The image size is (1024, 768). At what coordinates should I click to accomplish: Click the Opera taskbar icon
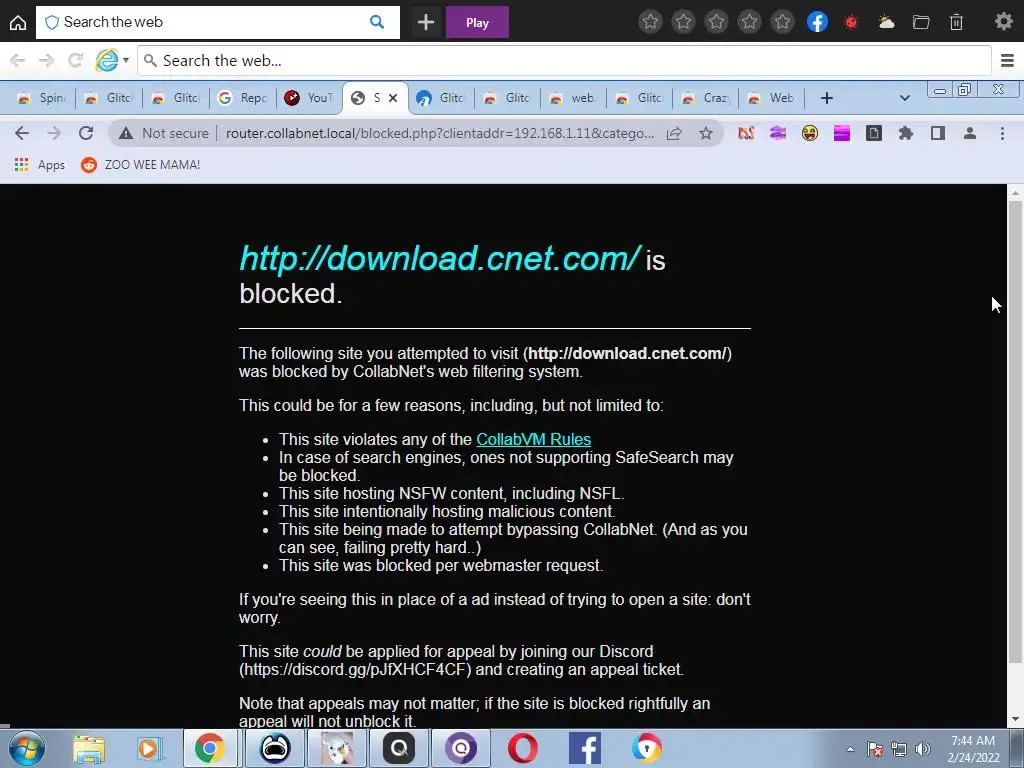pyautogui.click(x=523, y=749)
